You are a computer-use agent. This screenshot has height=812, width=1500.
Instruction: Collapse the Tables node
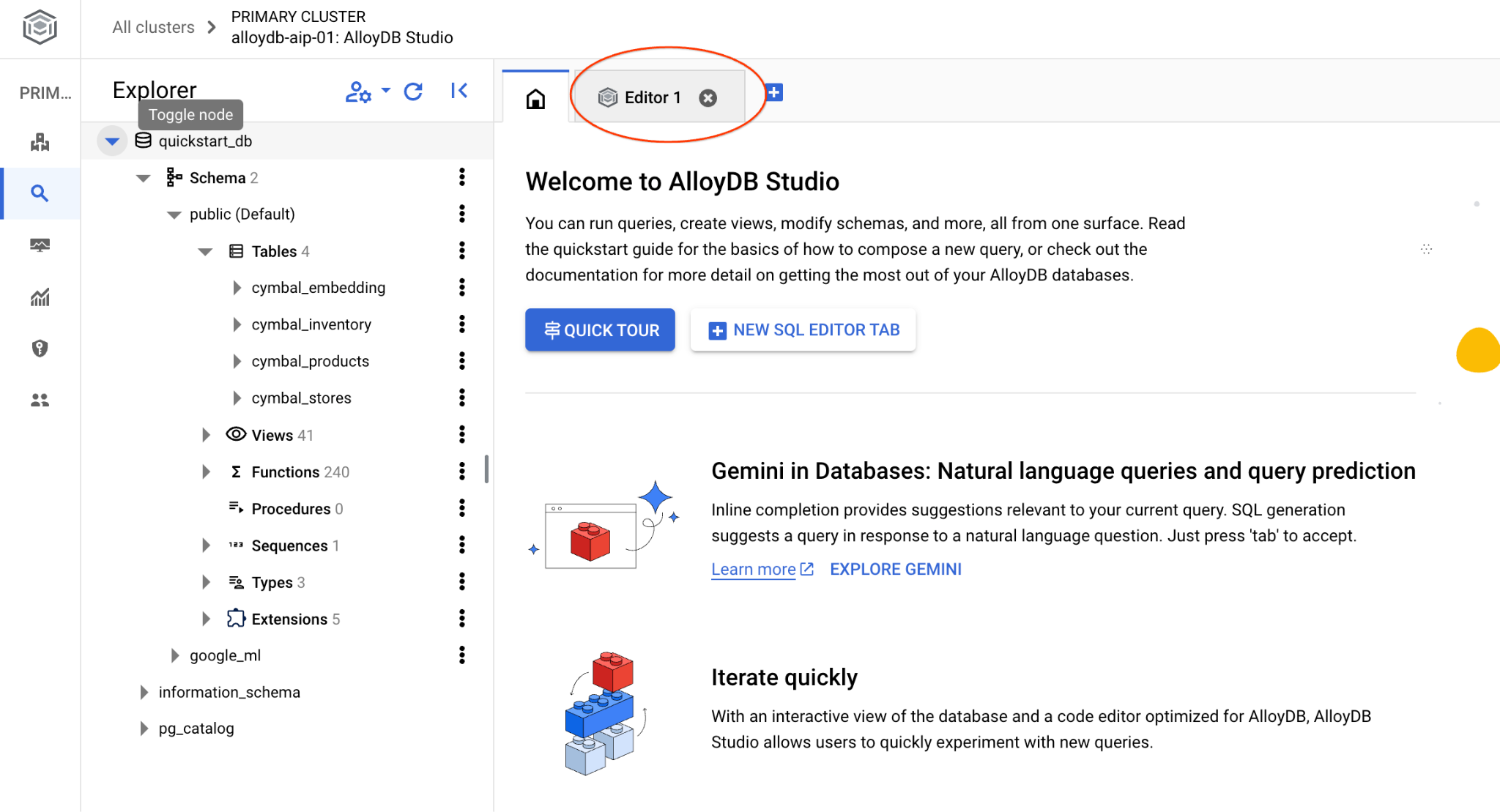(205, 252)
